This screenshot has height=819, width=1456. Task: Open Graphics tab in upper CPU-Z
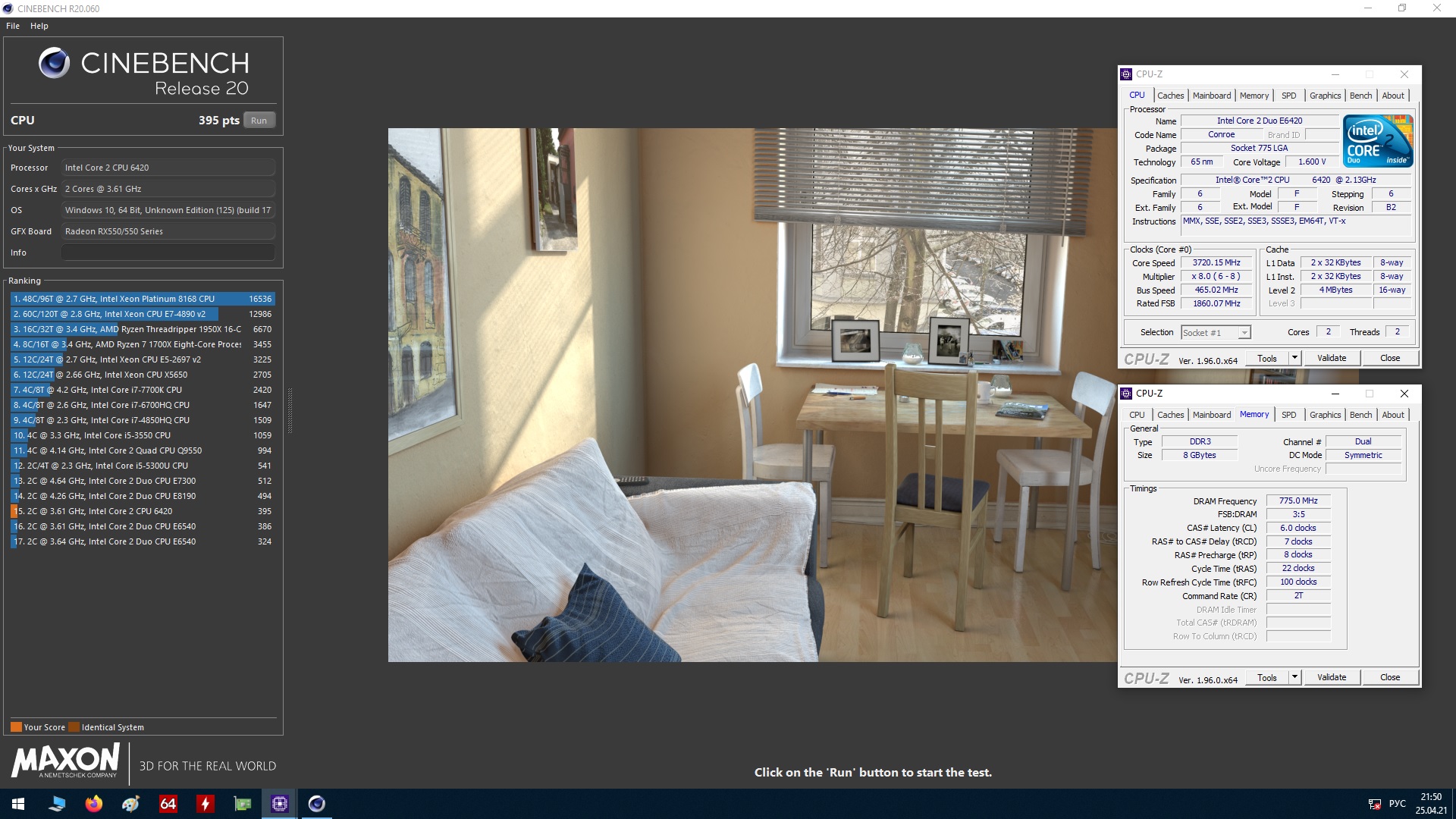(x=1325, y=96)
